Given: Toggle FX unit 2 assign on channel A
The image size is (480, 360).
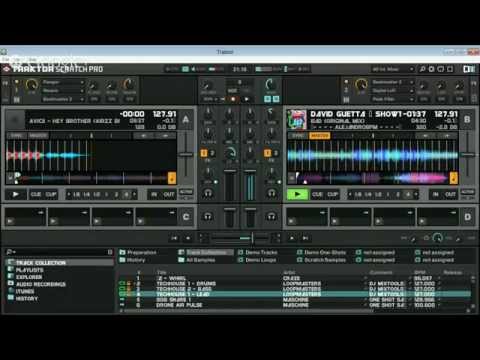Looking at the screenshot, I should coord(212,153).
